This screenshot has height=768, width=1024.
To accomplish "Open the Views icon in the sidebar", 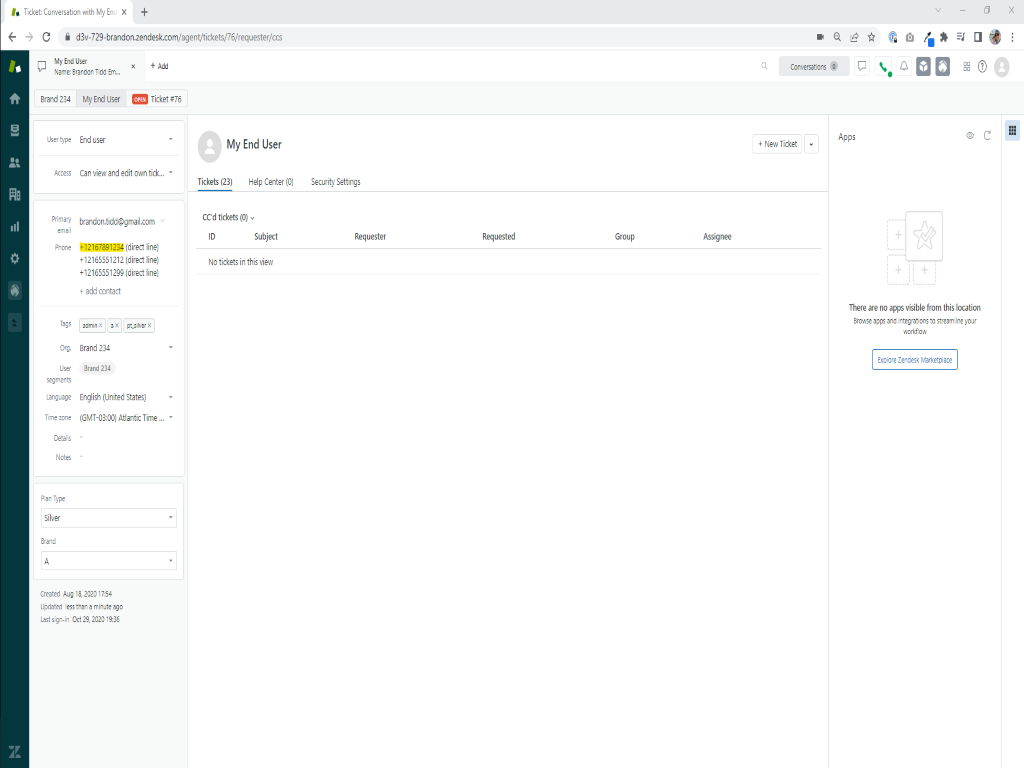I will coord(14,131).
